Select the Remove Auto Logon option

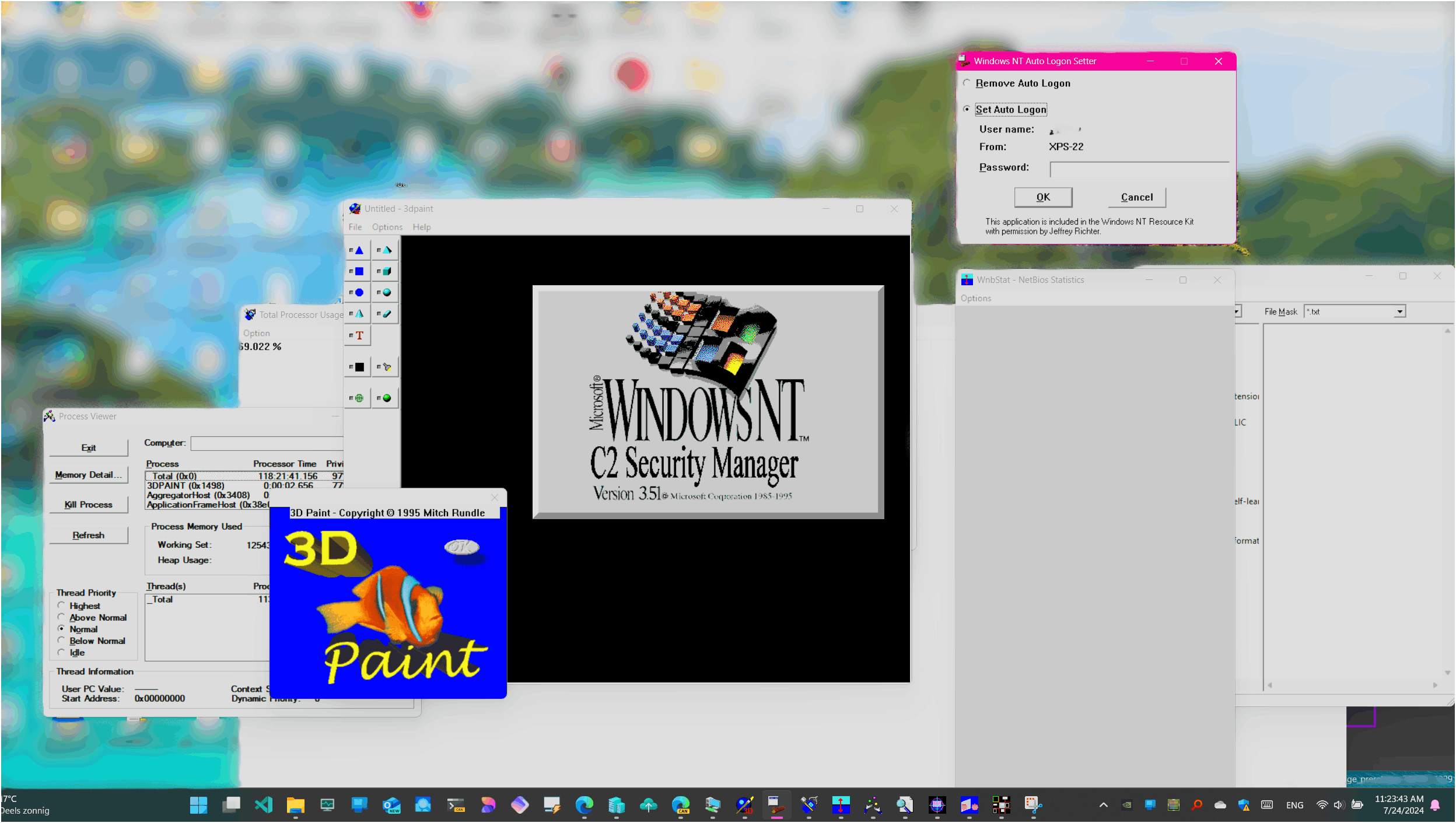click(x=967, y=83)
